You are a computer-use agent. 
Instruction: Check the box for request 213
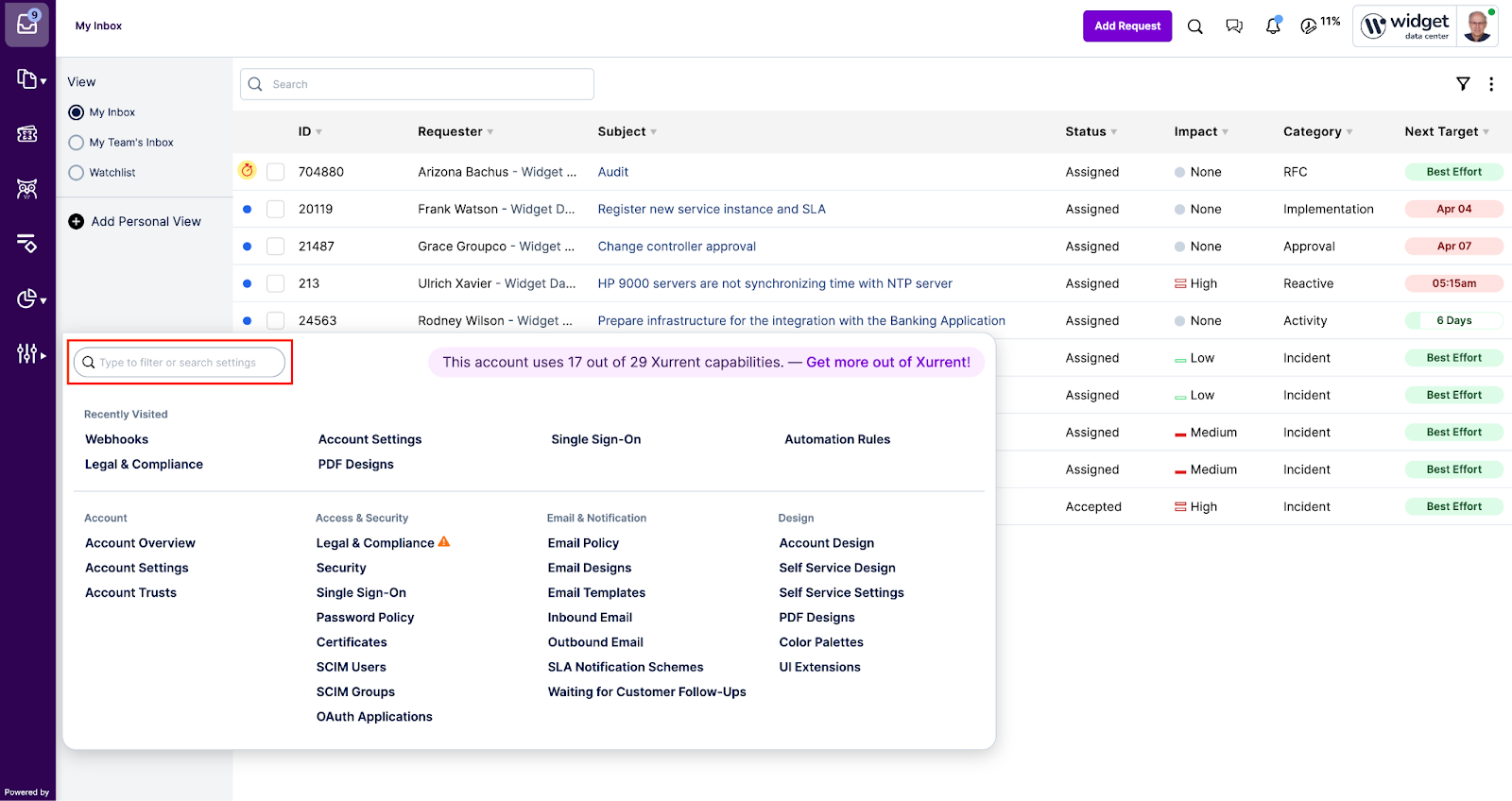(276, 283)
